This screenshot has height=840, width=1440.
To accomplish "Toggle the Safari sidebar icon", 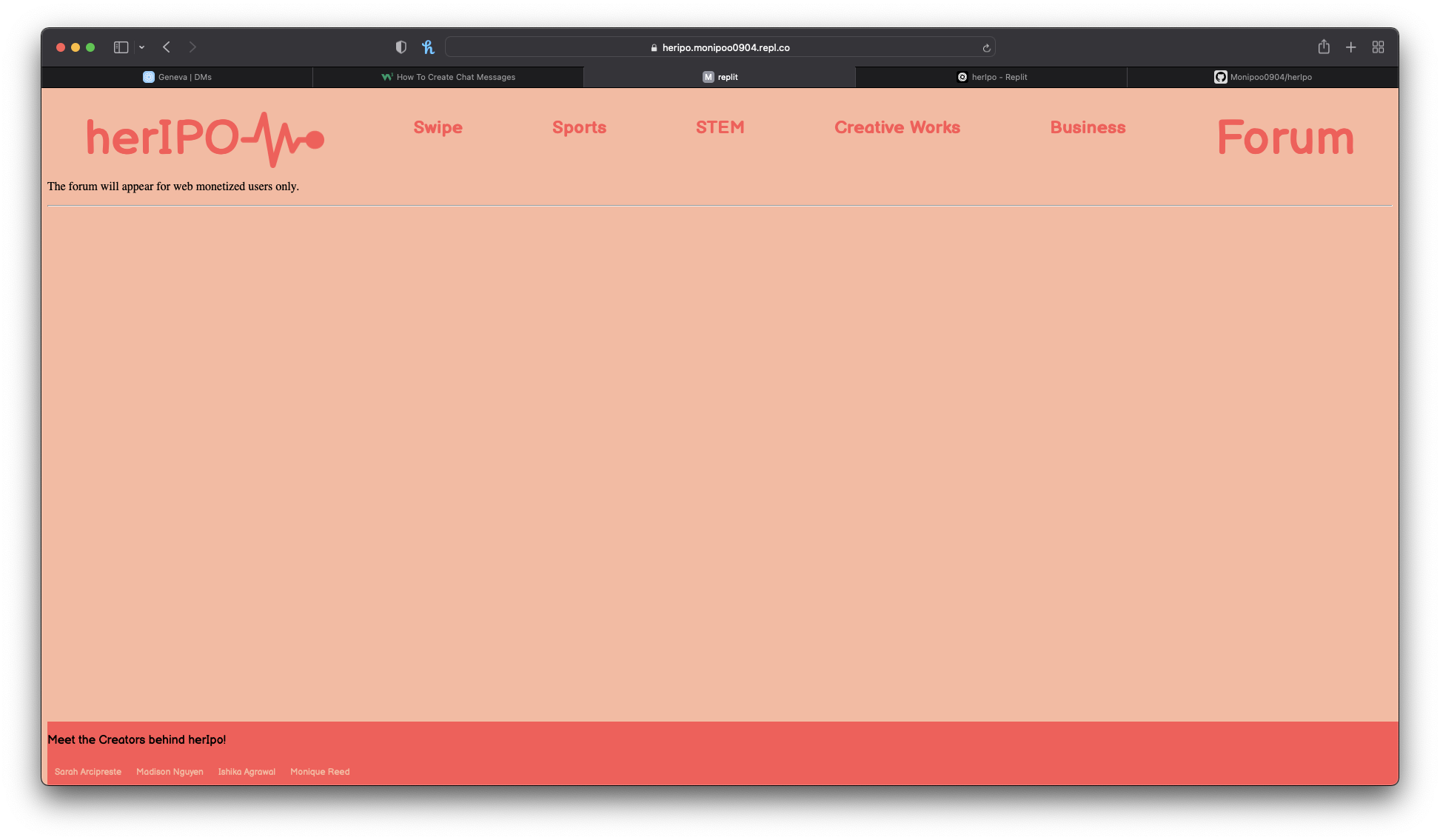I will click(x=121, y=47).
